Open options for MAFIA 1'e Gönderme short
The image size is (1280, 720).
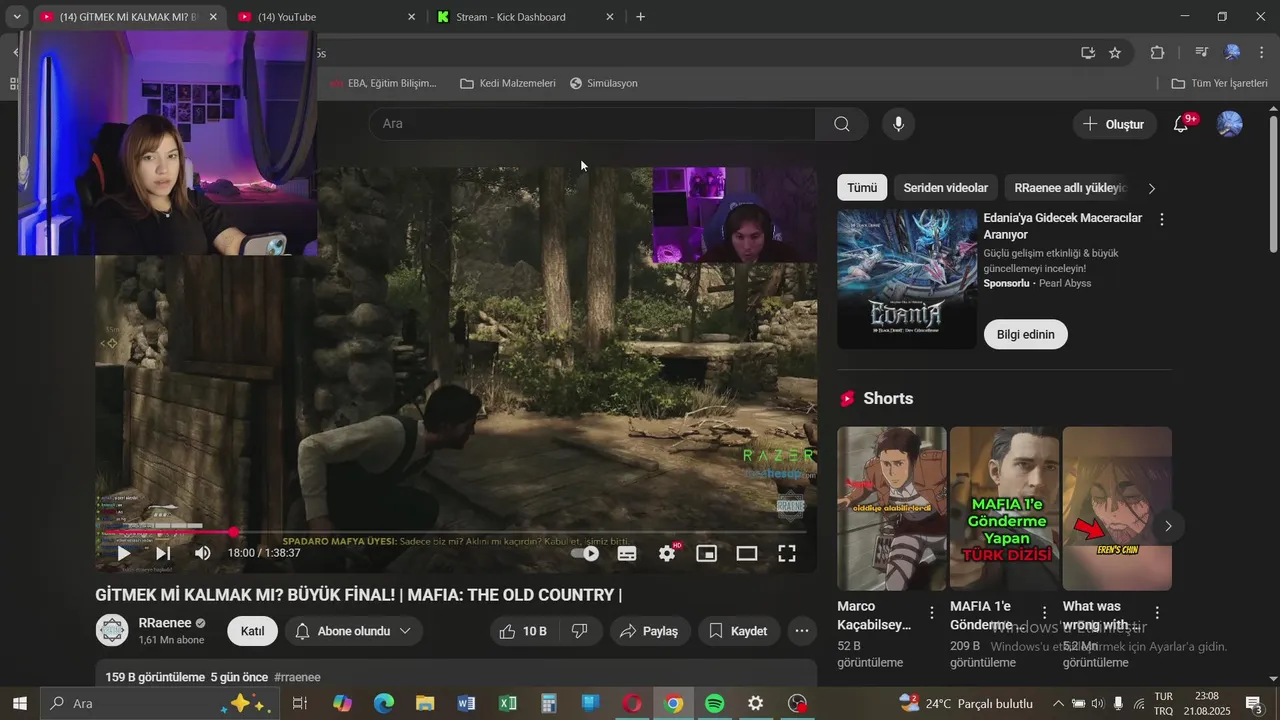pyautogui.click(x=1044, y=613)
